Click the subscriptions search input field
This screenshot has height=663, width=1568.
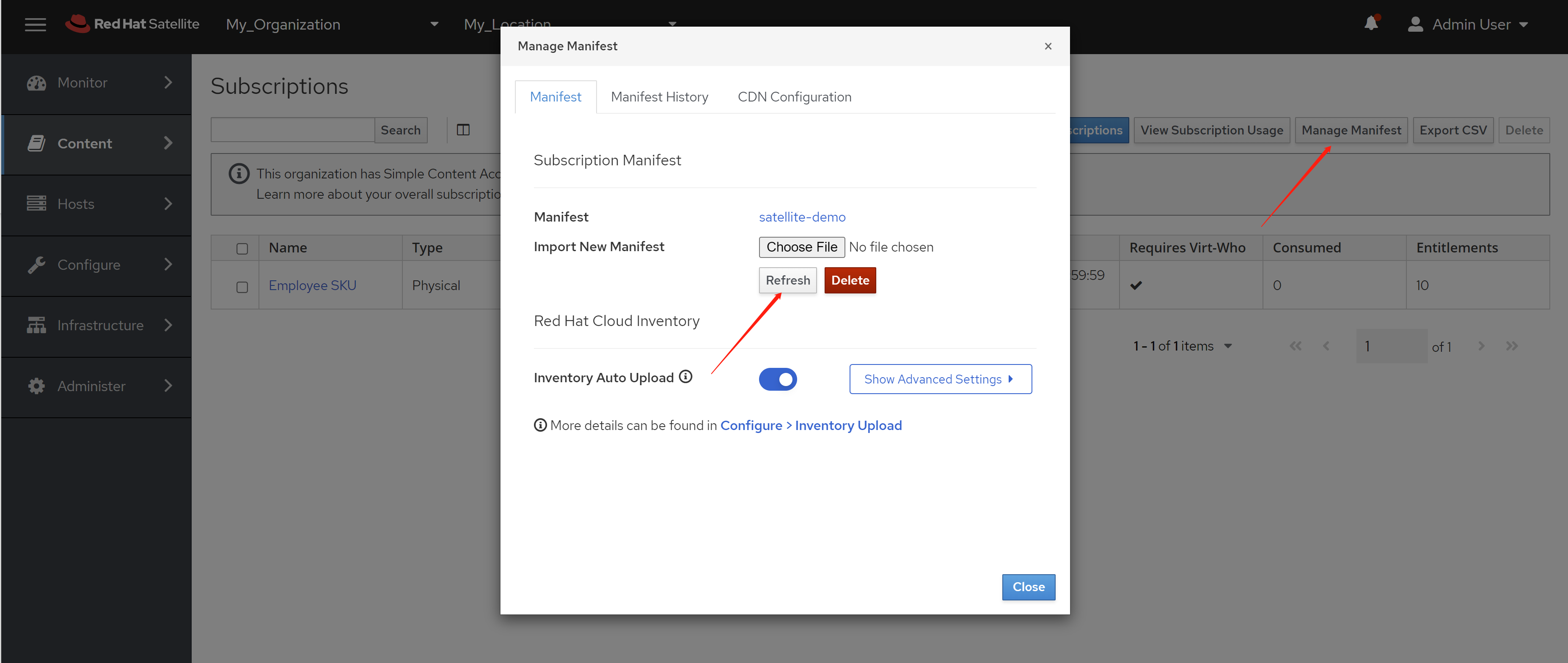tap(292, 130)
